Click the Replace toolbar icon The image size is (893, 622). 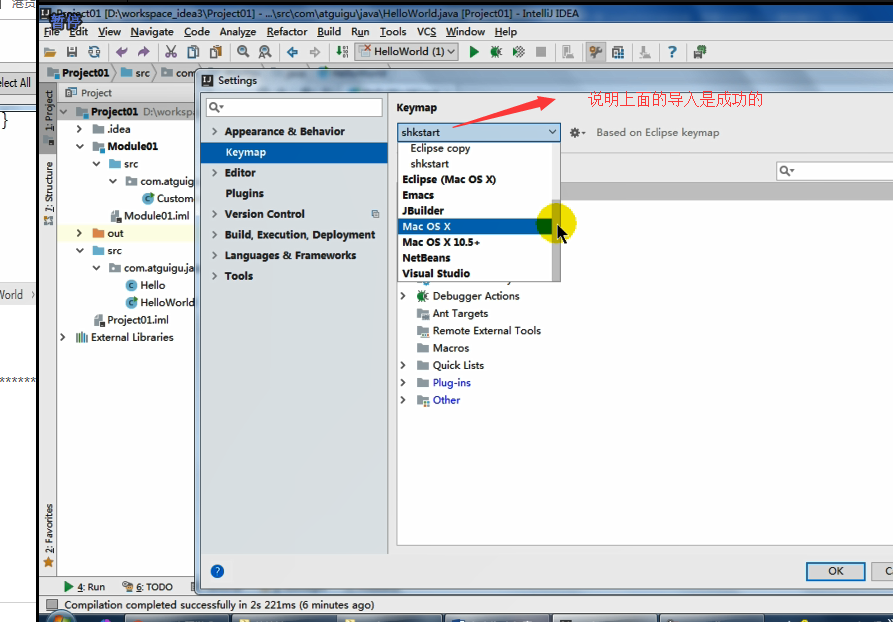click(265, 52)
